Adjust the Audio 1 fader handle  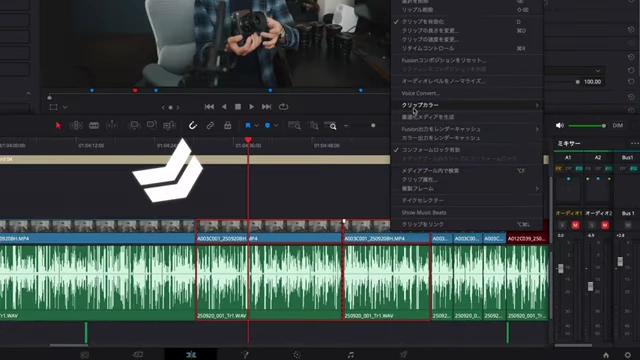(x=561, y=268)
